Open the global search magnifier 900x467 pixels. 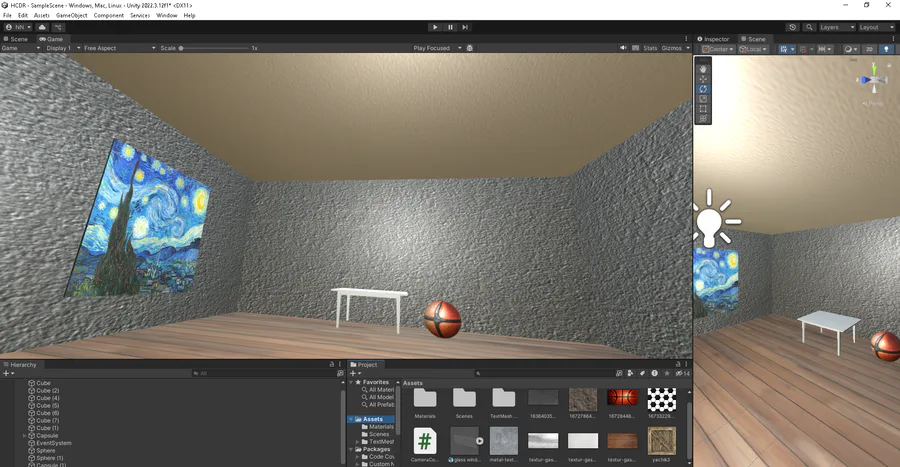point(809,27)
